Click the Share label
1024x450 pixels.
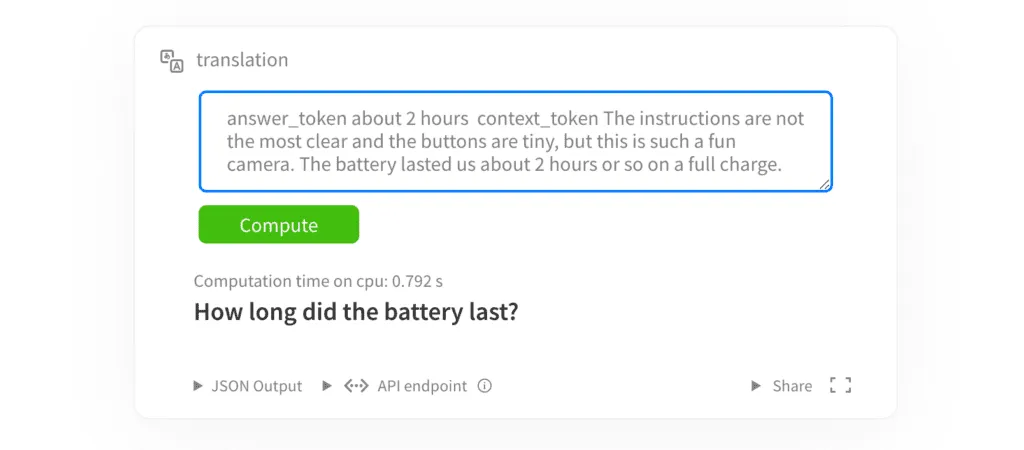[792, 386]
